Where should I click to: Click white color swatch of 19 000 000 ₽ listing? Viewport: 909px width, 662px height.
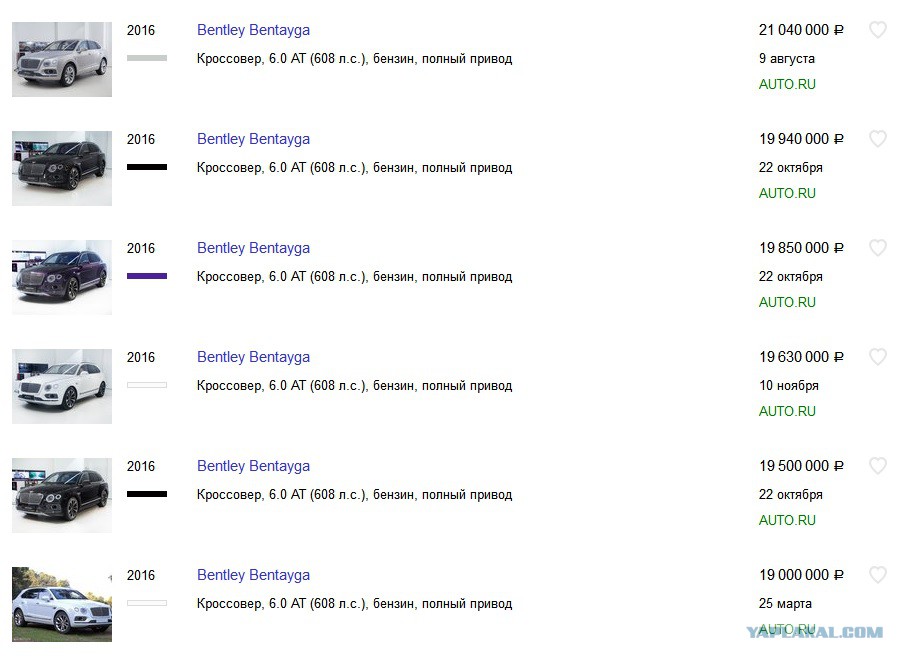click(x=147, y=603)
